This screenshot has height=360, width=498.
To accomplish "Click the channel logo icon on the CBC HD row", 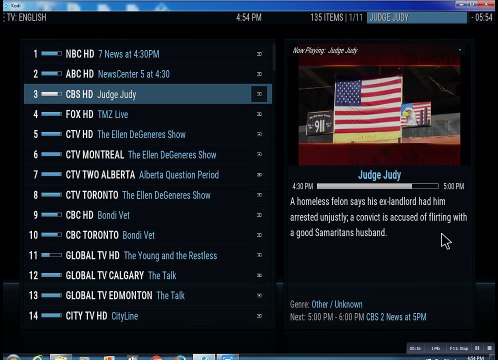I will pyautogui.click(x=259, y=215).
